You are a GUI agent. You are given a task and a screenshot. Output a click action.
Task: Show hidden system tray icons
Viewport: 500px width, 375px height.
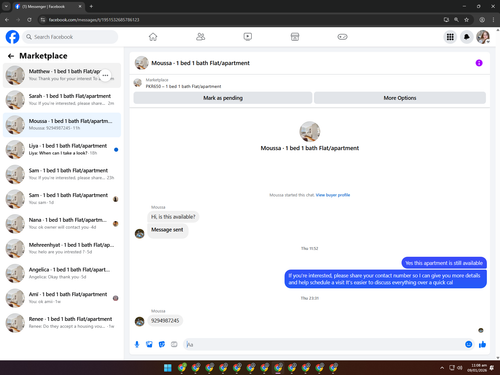tap(442, 368)
